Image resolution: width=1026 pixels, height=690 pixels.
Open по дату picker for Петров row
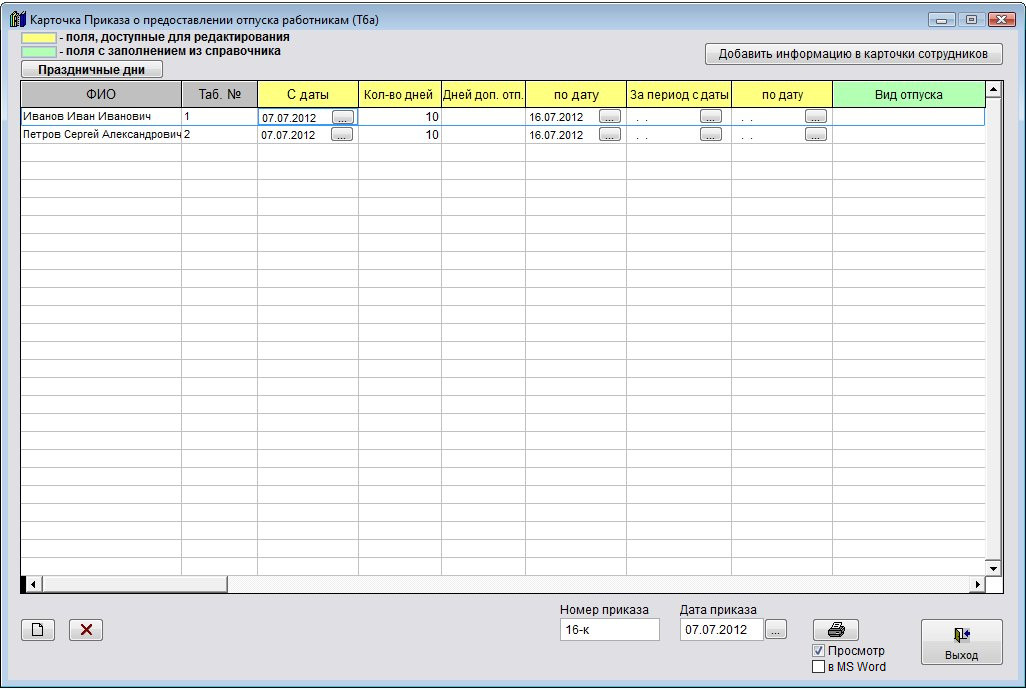pos(609,135)
